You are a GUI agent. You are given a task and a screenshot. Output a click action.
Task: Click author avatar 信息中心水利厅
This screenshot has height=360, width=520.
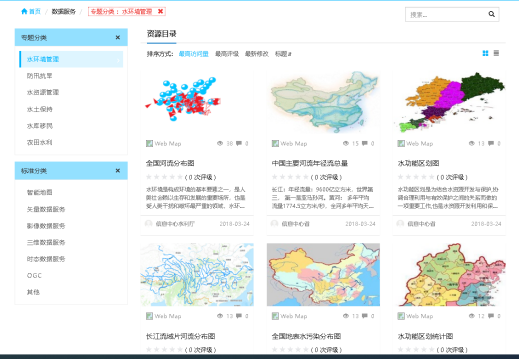(149, 223)
